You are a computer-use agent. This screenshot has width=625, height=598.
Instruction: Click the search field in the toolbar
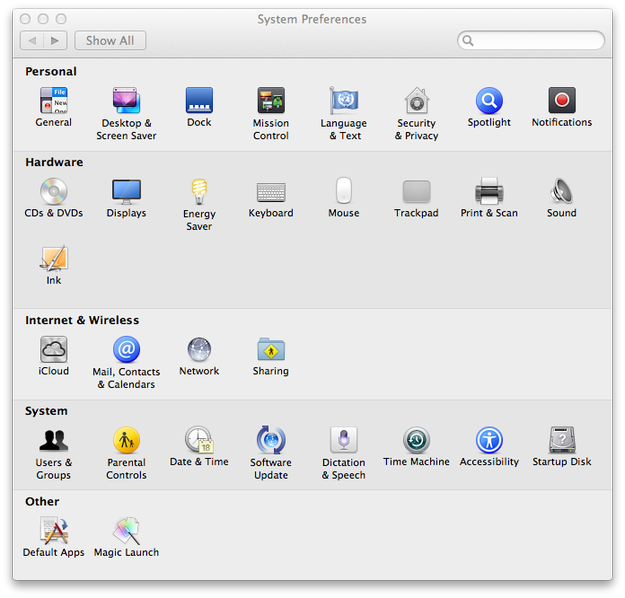[x=531, y=41]
